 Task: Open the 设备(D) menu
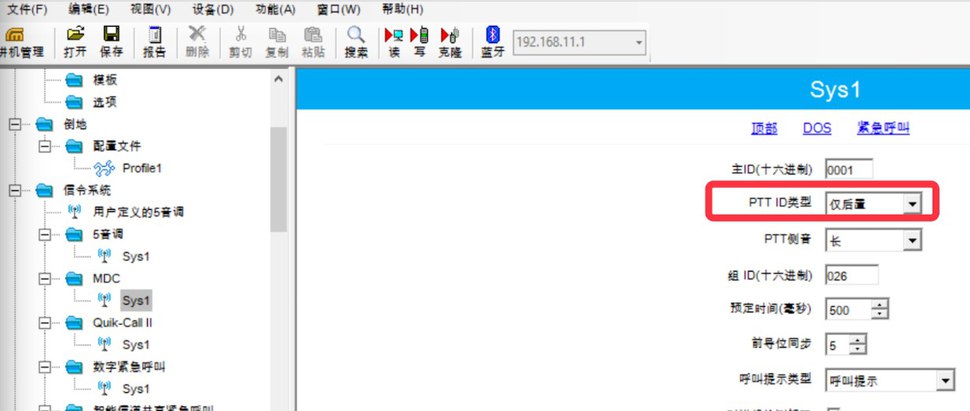click(213, 10)
